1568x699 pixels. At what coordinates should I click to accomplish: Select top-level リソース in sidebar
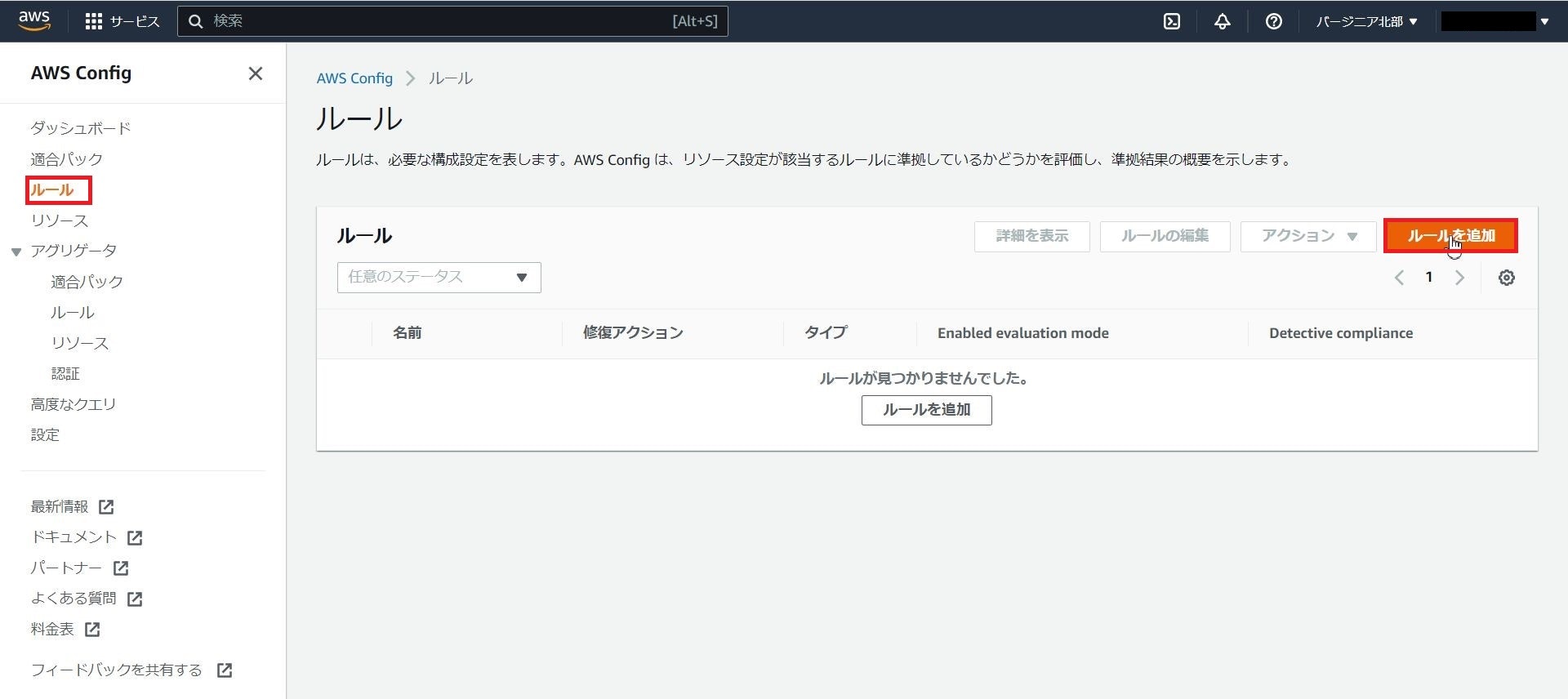tap(60, 220)
